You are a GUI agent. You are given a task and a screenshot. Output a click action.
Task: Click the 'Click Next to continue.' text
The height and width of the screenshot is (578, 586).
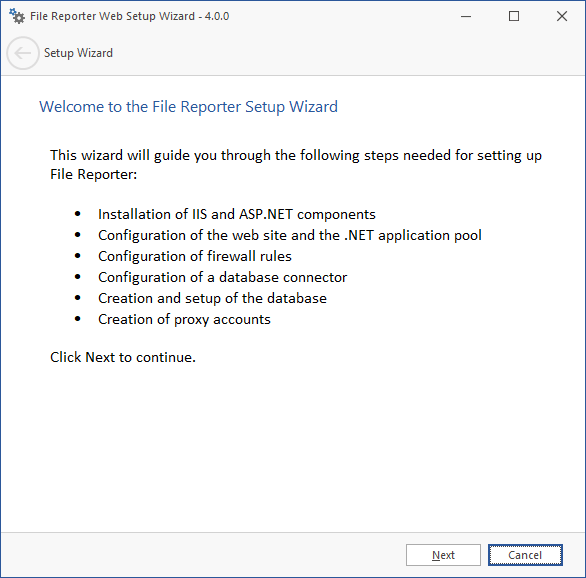coord(123,357)
